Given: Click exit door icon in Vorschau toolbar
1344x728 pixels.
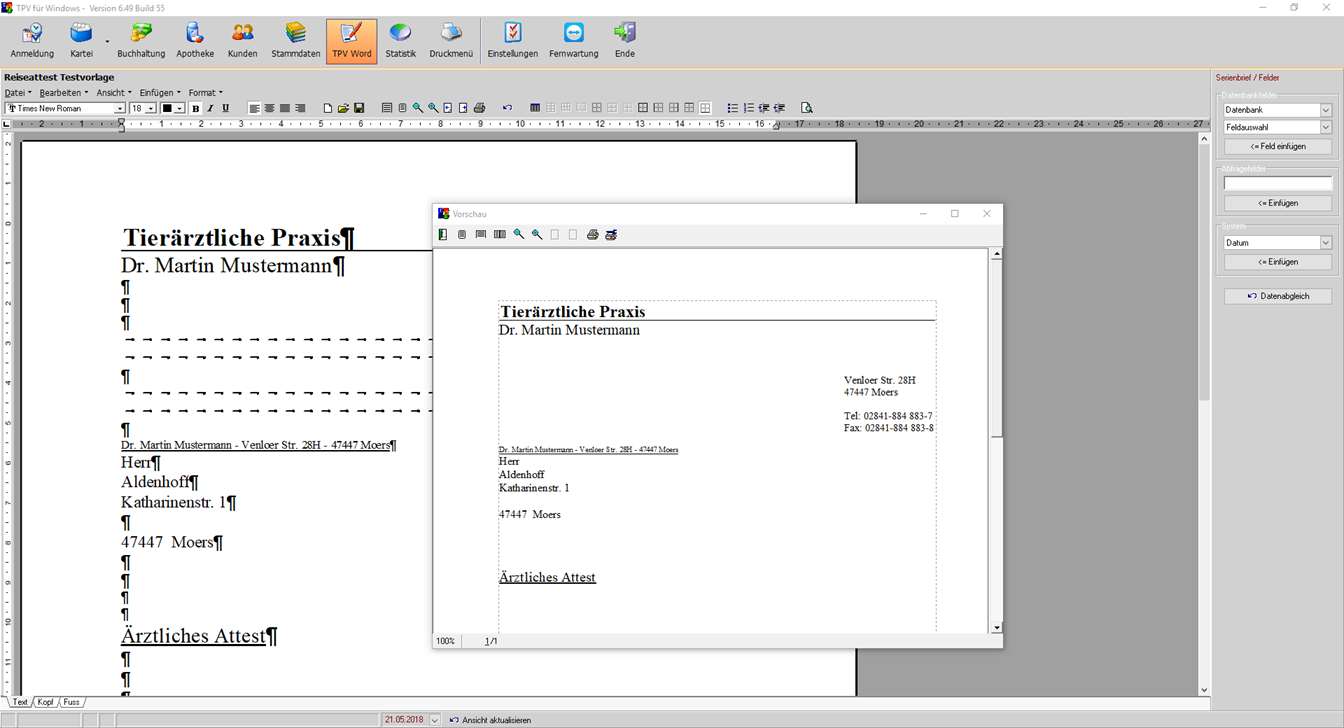Looking at the screenshot, I should tap(443, 235).
